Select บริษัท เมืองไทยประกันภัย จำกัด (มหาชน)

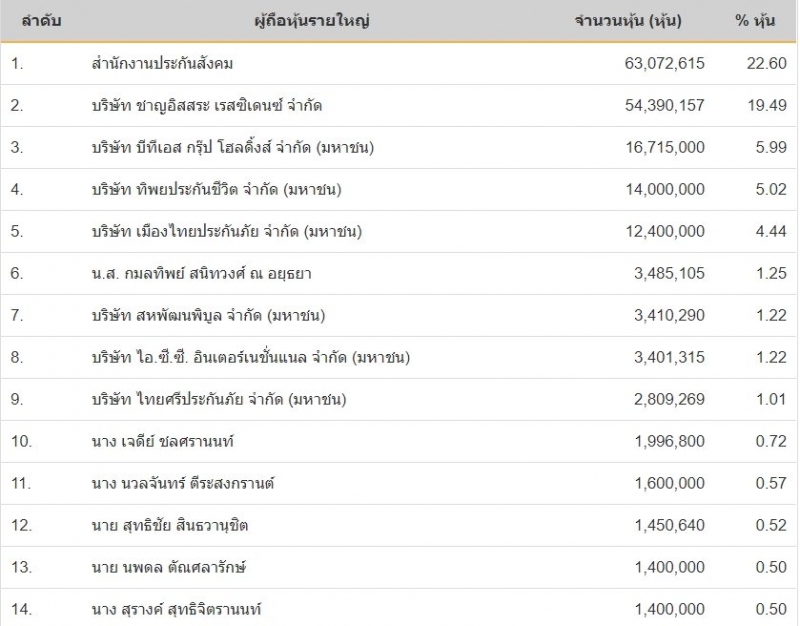pos(226,232)
